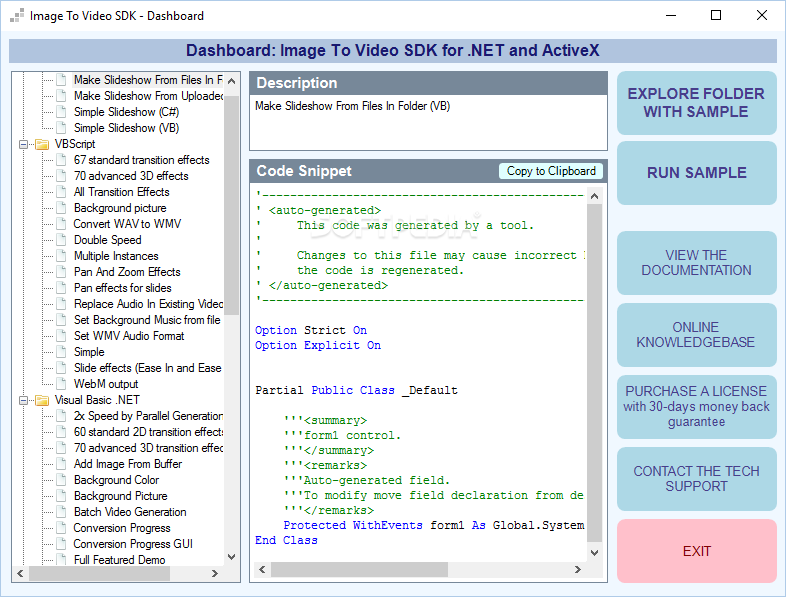Image resolution: width=786 pixels, height=597 pixels.
Task: Click tree panel horizontal scrollbar thumb
Action: (x=99, y=573)
